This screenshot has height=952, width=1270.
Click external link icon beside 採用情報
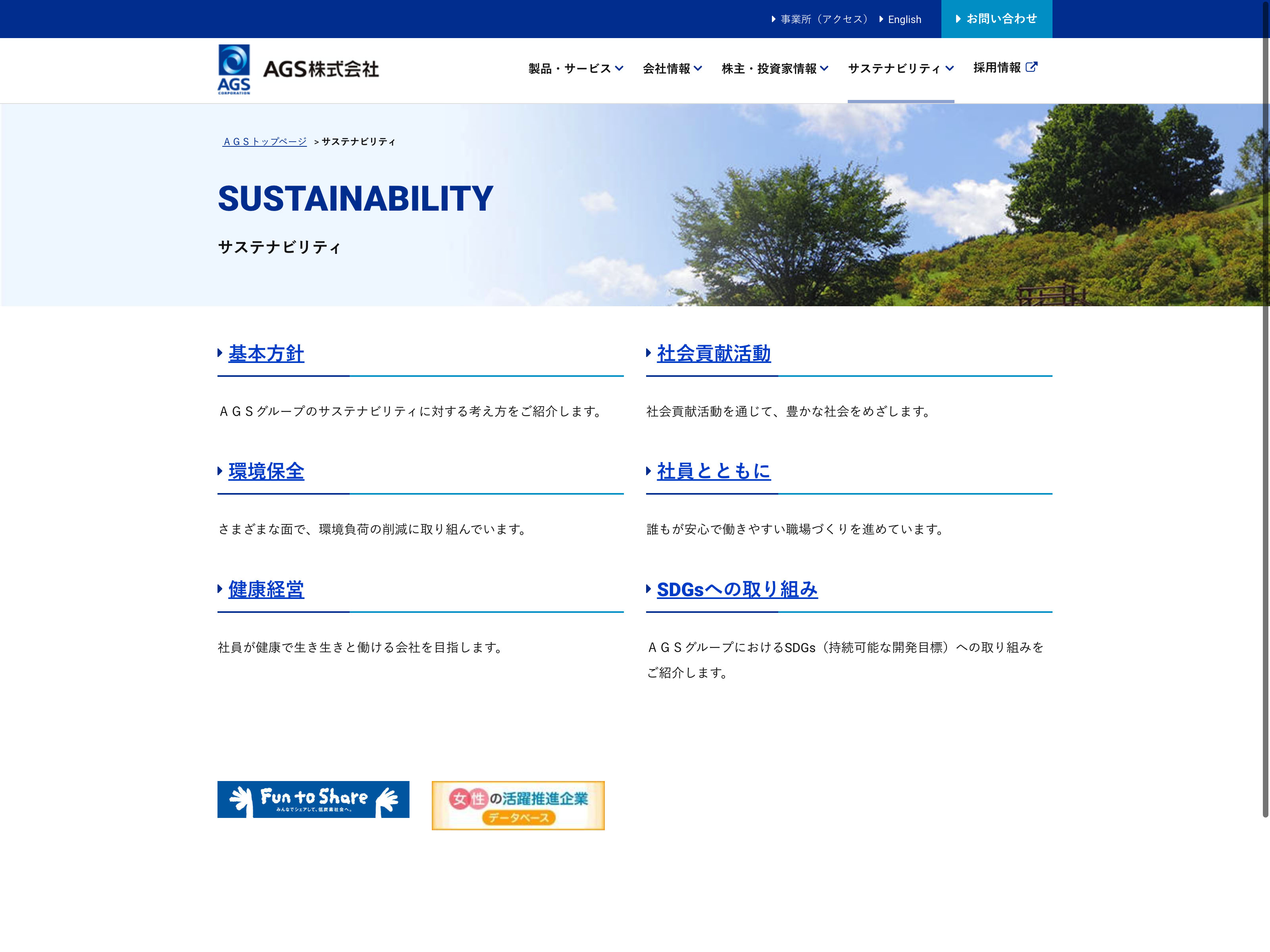pyautogui.click(x=1031, y=67)
